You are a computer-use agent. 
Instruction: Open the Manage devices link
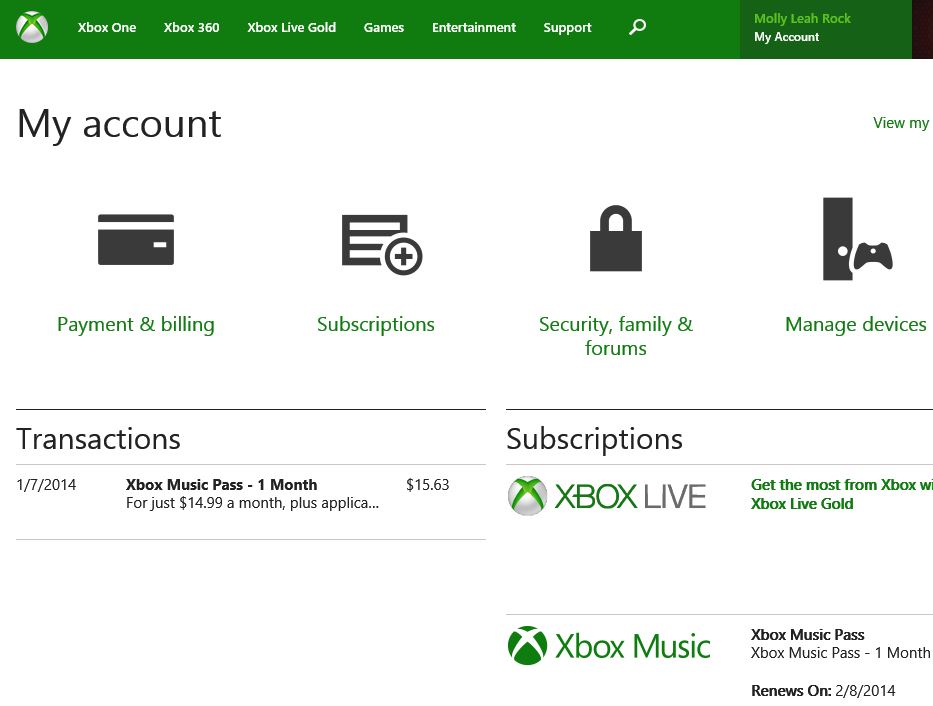click(x=856, y=324)
